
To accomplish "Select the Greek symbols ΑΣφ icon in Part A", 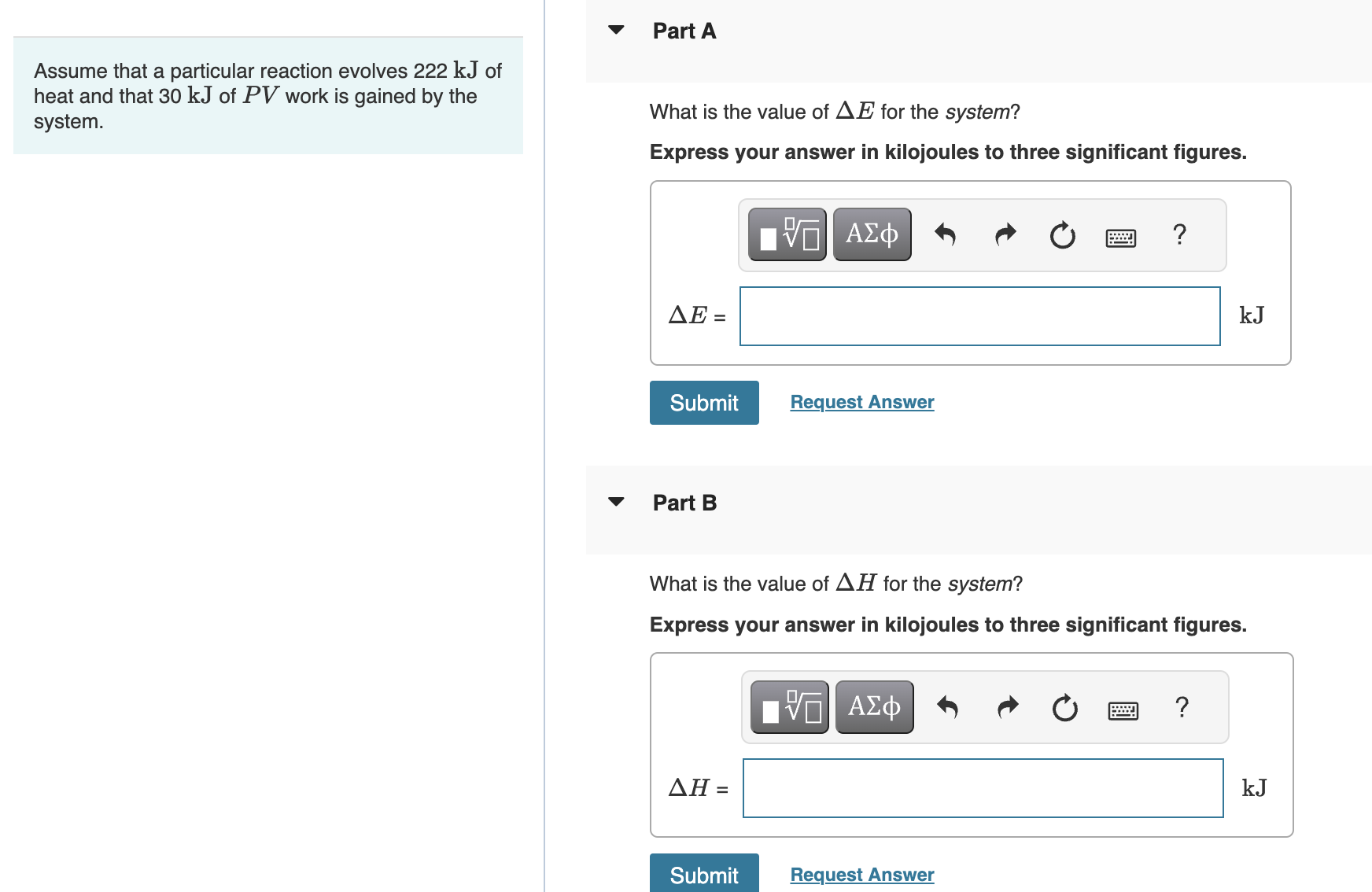I will (x=871, y=234).
